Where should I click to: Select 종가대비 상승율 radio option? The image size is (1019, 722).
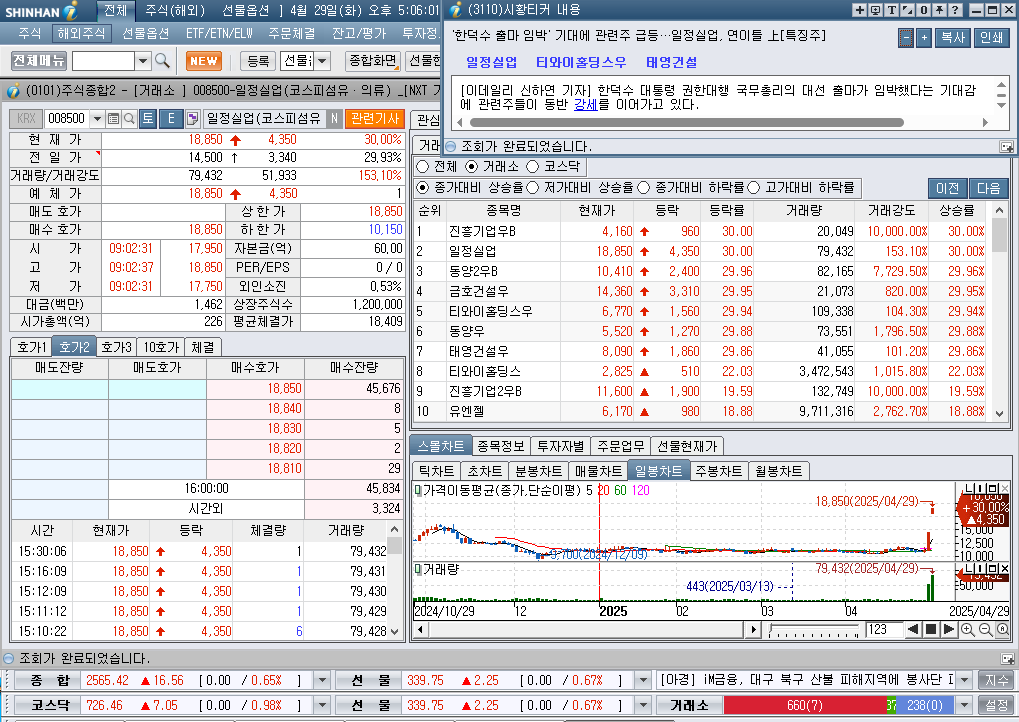click(x=422, y=188)
